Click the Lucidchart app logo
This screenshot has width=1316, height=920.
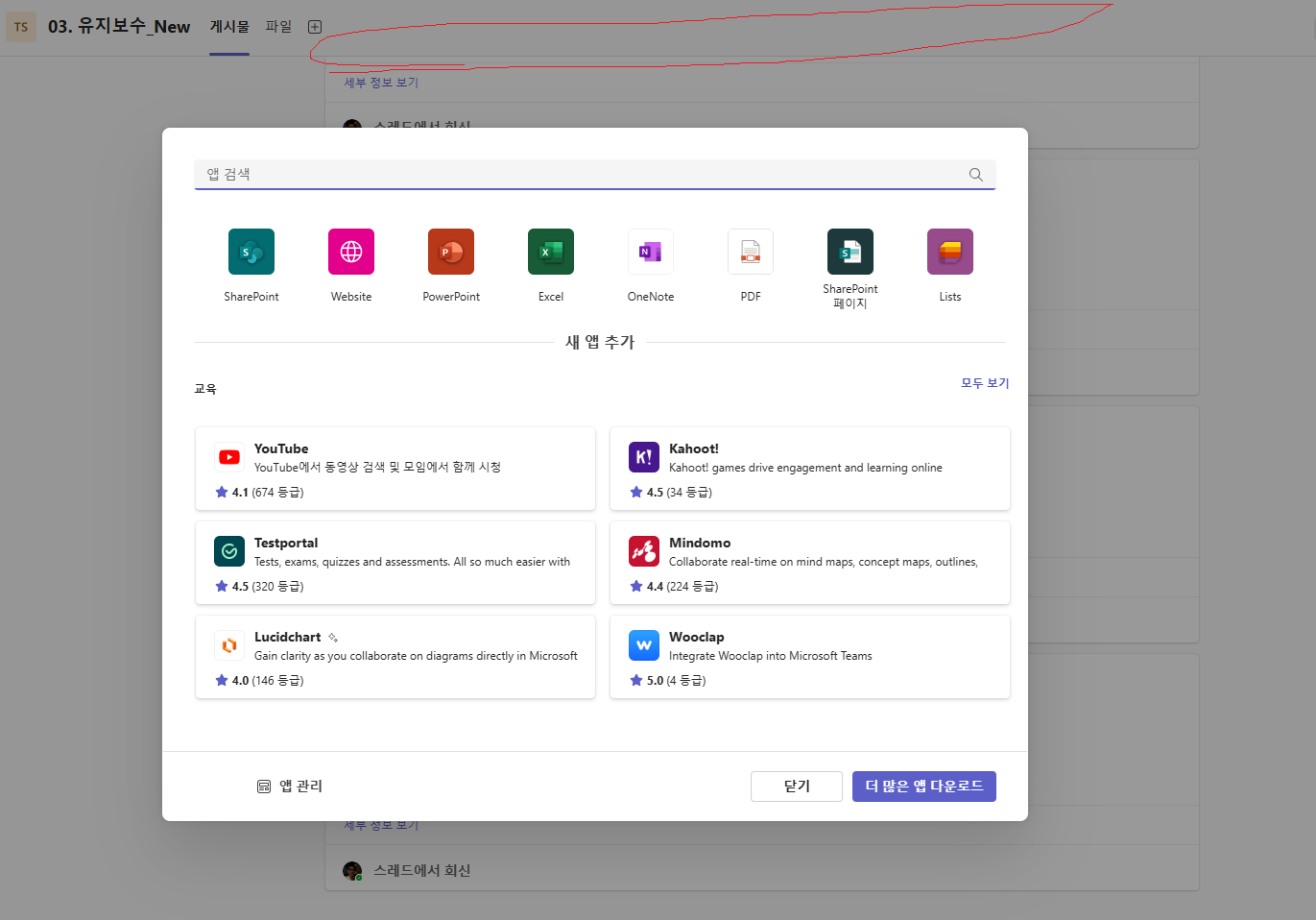229,645
